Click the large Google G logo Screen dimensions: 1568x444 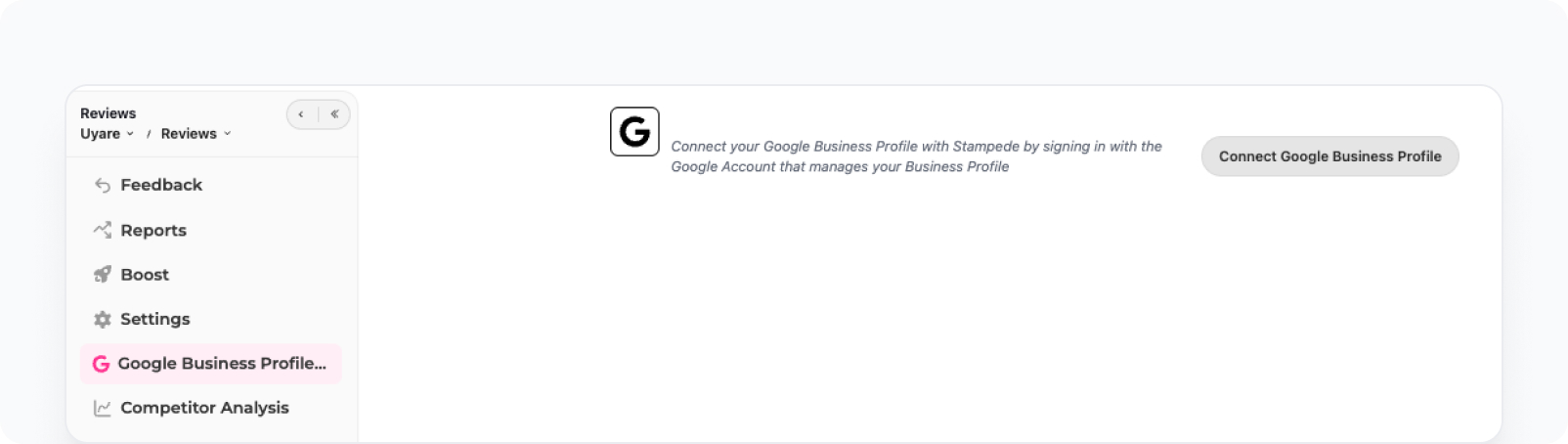pos(634,132)
